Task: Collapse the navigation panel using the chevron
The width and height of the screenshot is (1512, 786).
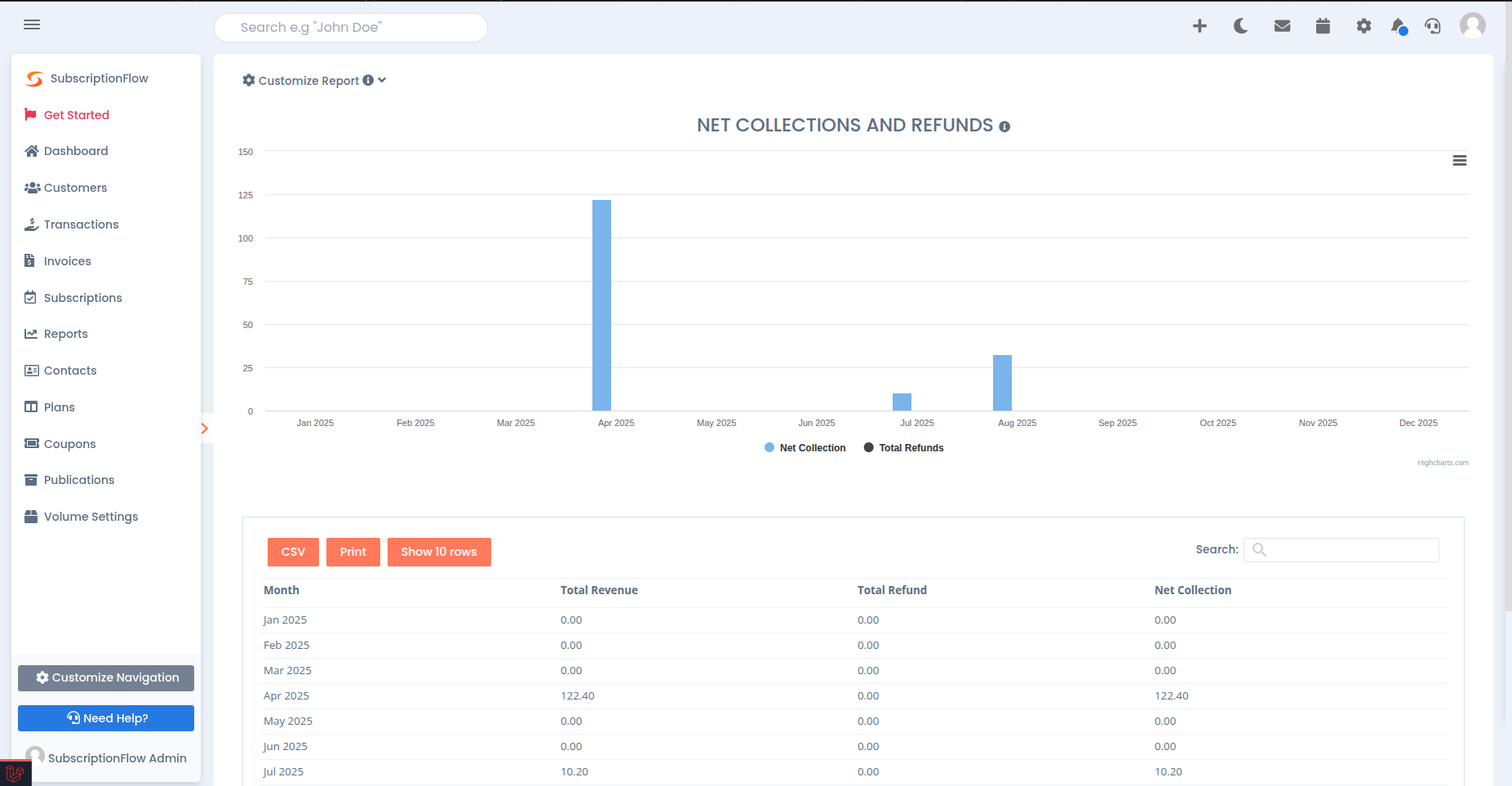Action: point(204,428)
